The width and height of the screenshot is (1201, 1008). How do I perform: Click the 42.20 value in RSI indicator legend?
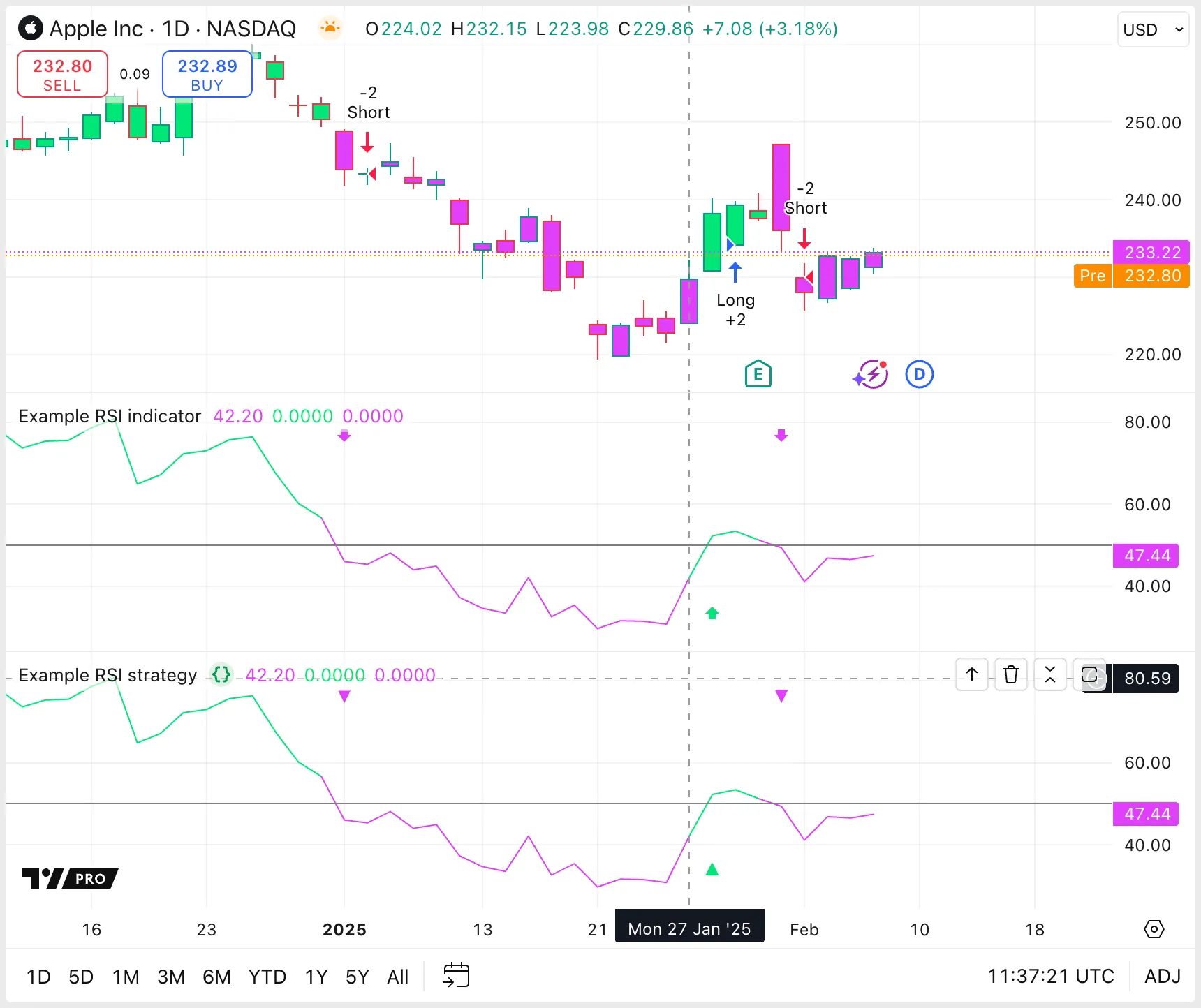pos(238,416)
